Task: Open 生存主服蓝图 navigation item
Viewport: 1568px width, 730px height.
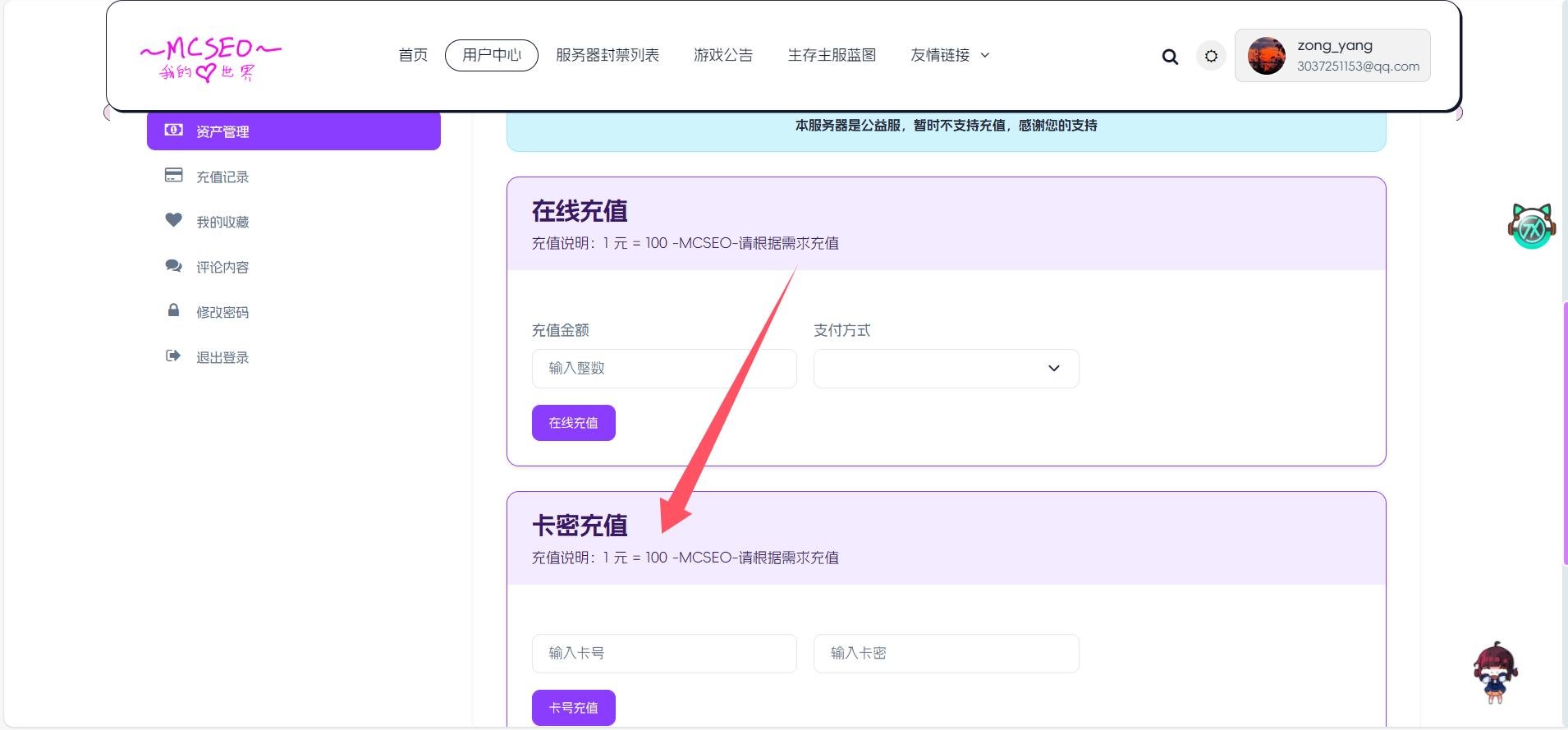Action: pos(832,55)
